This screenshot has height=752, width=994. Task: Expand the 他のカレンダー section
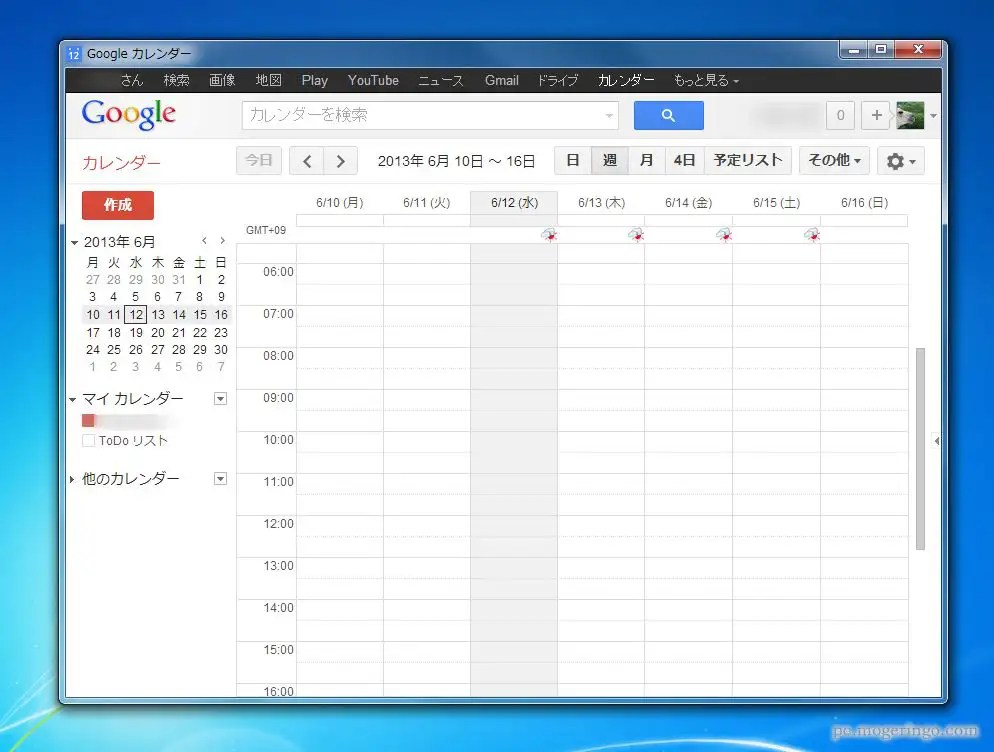tap(74, 478)
